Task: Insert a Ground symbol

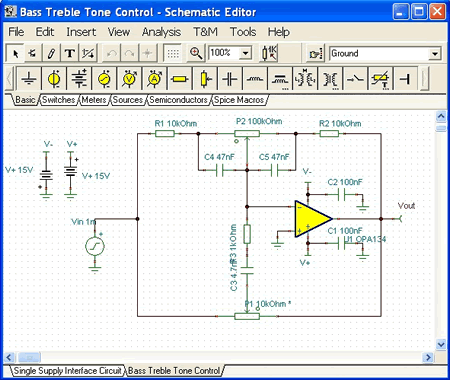Action: pyautogui.click(x=29, y=79)
